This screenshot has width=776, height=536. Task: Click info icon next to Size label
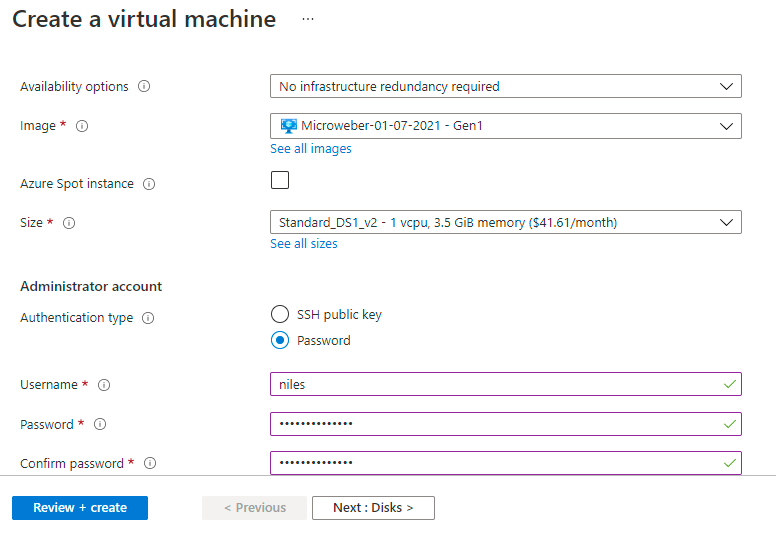[x=70, y=223]
